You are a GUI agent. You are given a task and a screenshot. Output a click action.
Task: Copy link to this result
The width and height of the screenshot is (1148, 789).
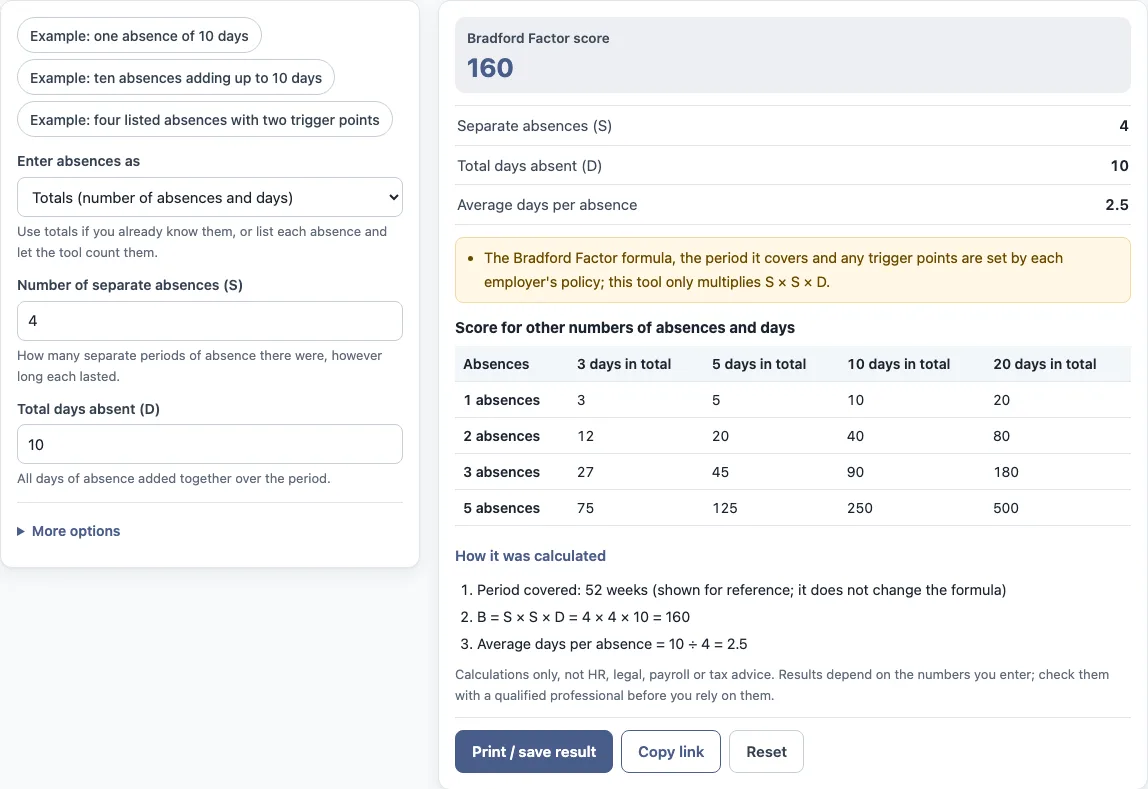pyautogui.click(x=671, y=752)
